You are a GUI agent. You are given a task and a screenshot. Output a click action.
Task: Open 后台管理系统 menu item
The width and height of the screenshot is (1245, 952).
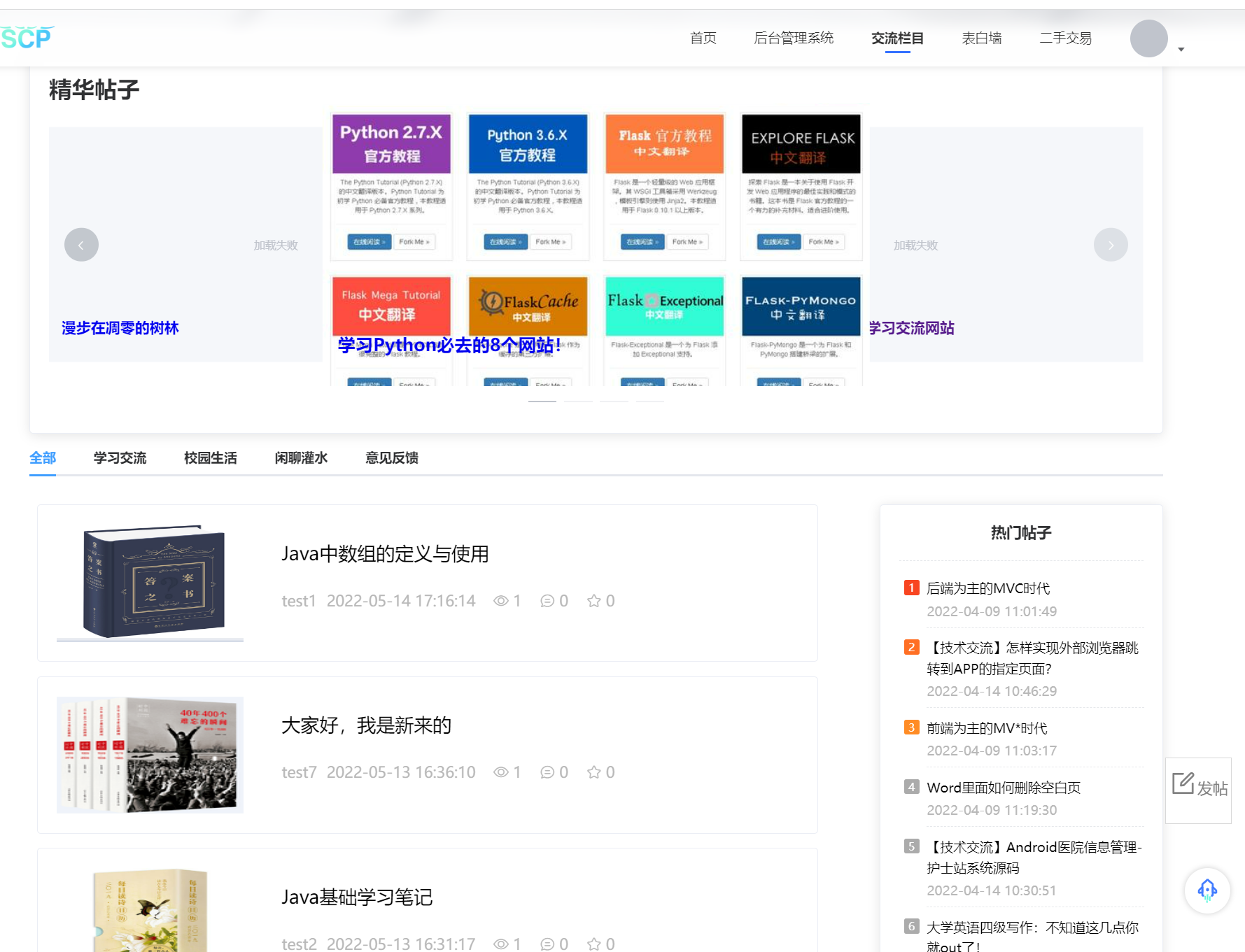(794, 38)
